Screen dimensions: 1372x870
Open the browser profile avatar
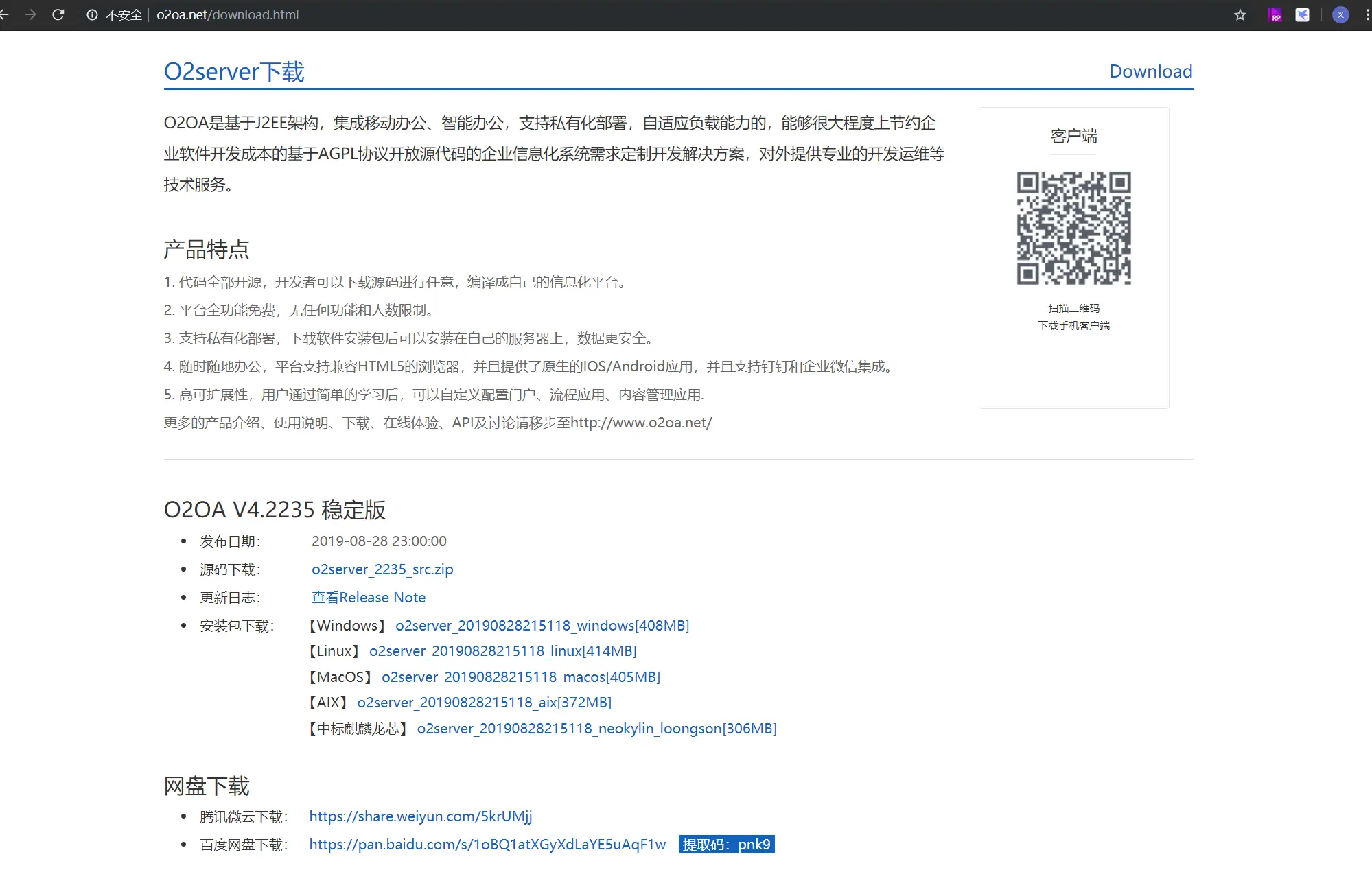tap(1340, 14)
